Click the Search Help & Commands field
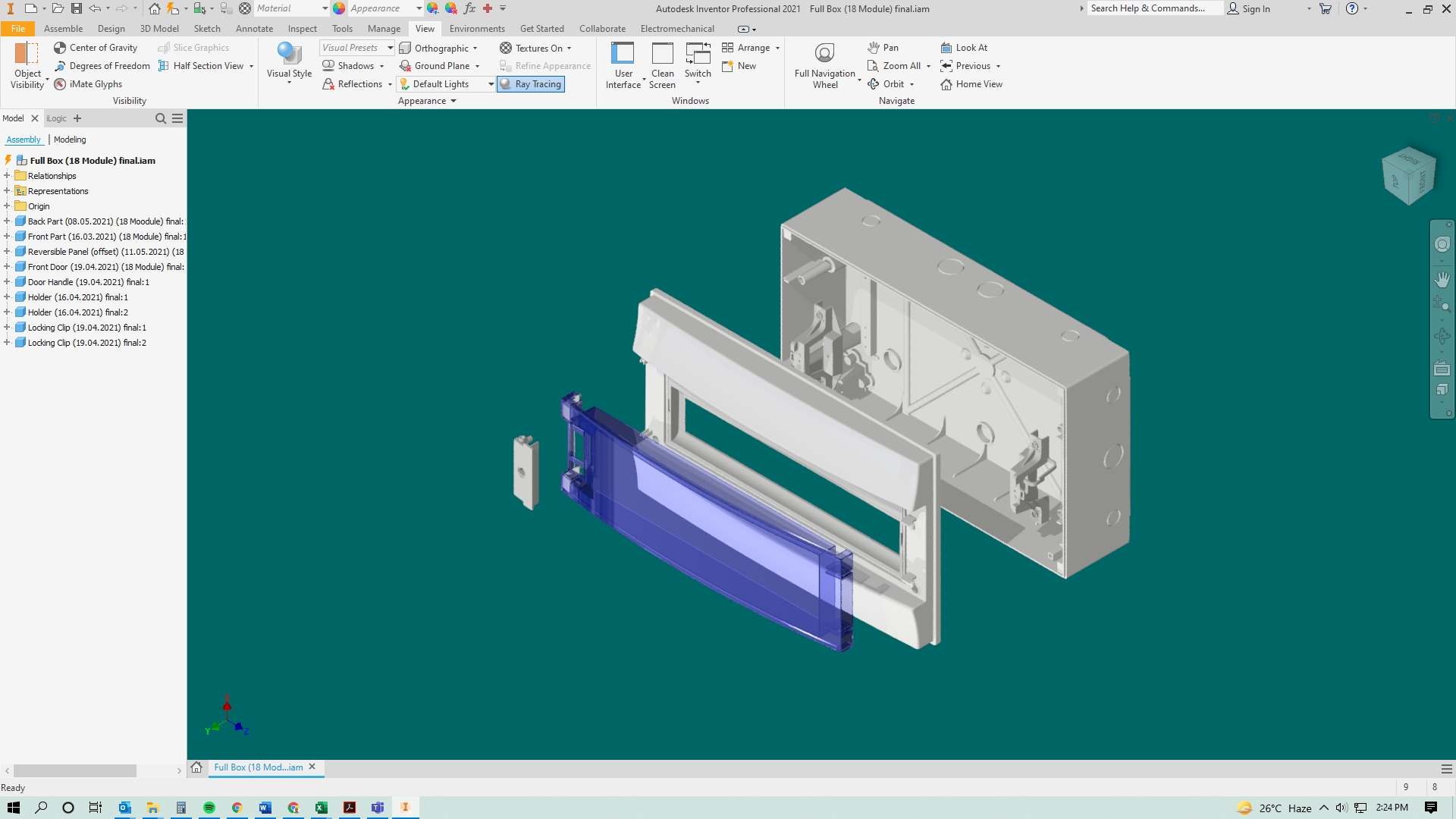1456x819 pixels. 1153,8
